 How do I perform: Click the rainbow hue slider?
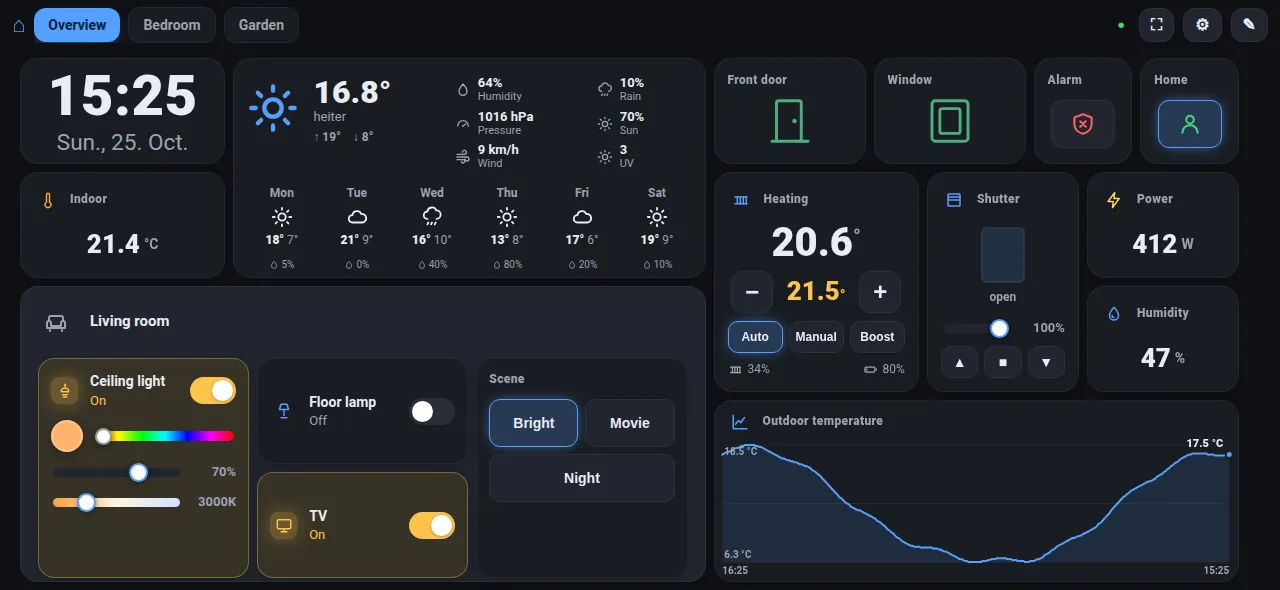(x=166, y=436)
